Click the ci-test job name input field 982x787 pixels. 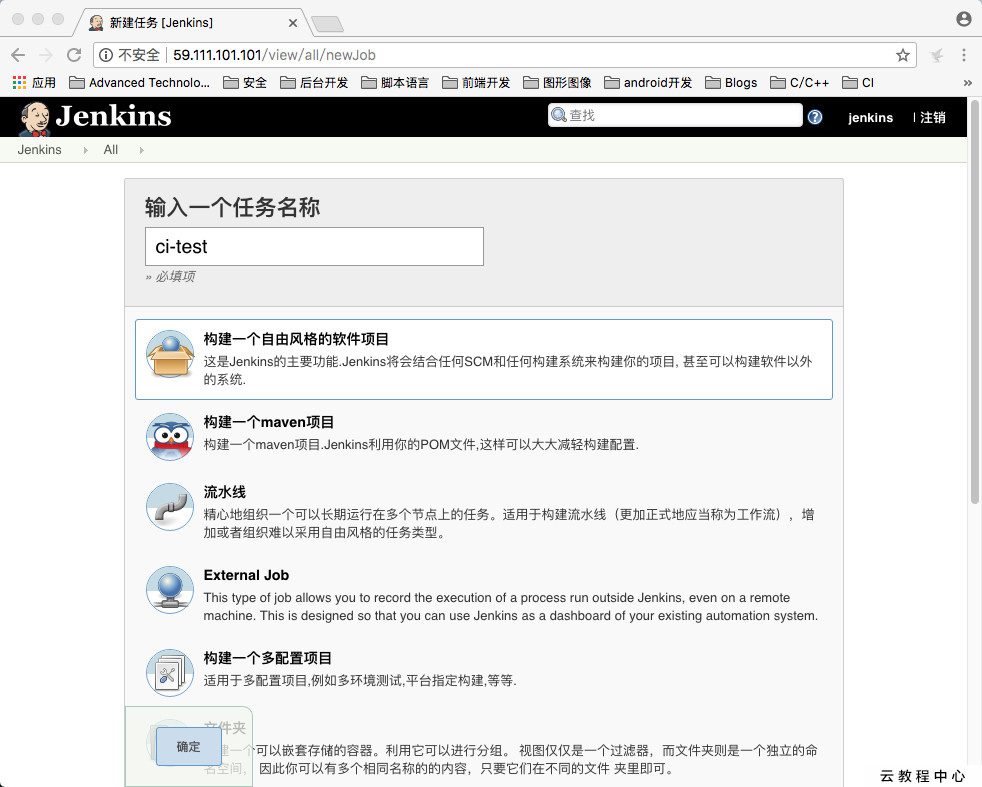(314, 246)
